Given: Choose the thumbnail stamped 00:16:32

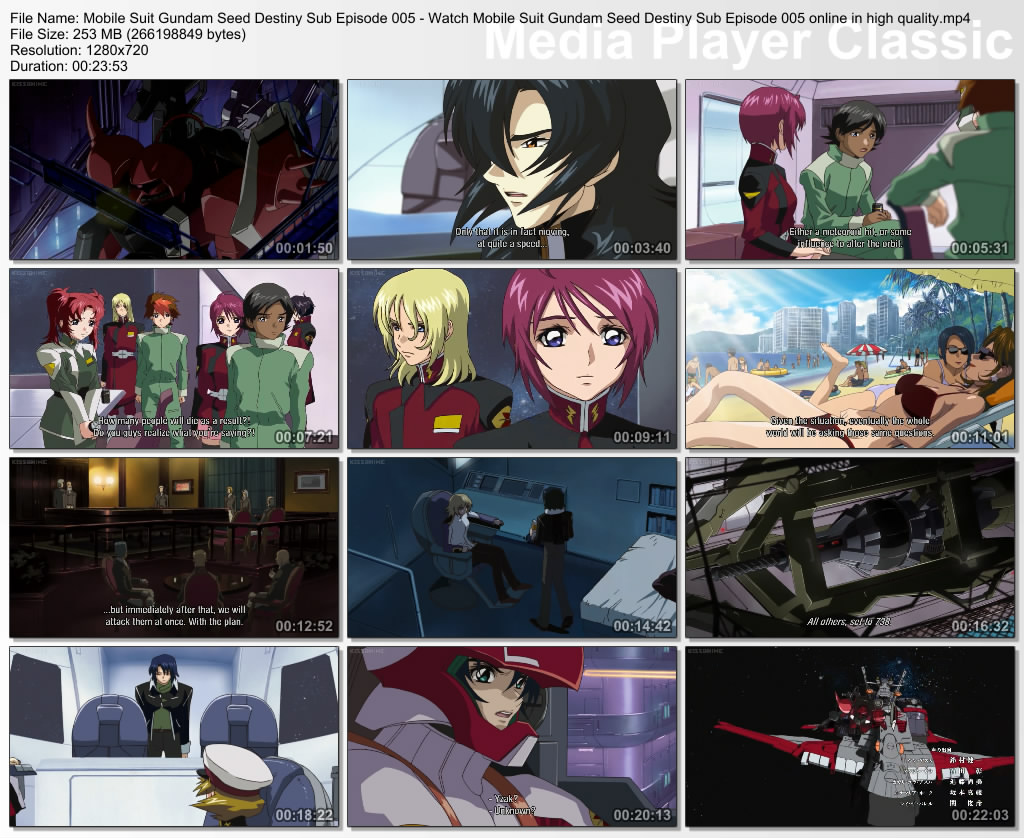Looking at the screenshot, I should click(850, 547).
